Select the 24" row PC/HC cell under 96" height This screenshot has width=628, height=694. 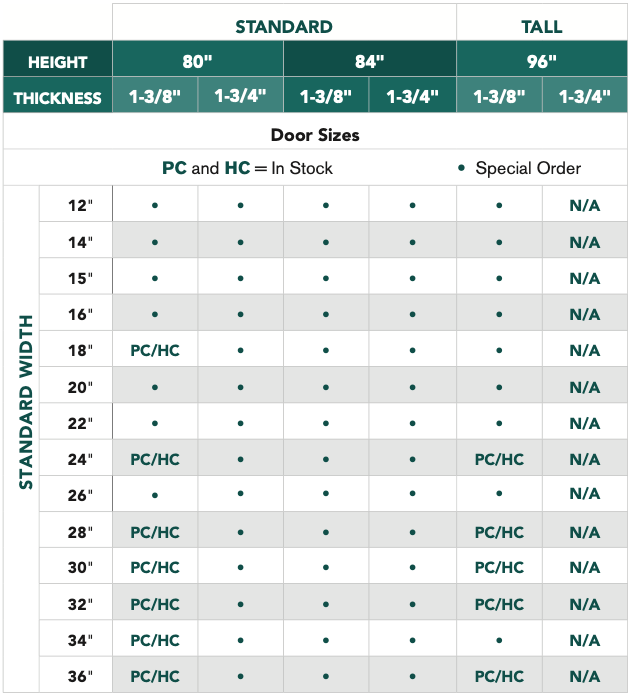(x=499, y=460)
